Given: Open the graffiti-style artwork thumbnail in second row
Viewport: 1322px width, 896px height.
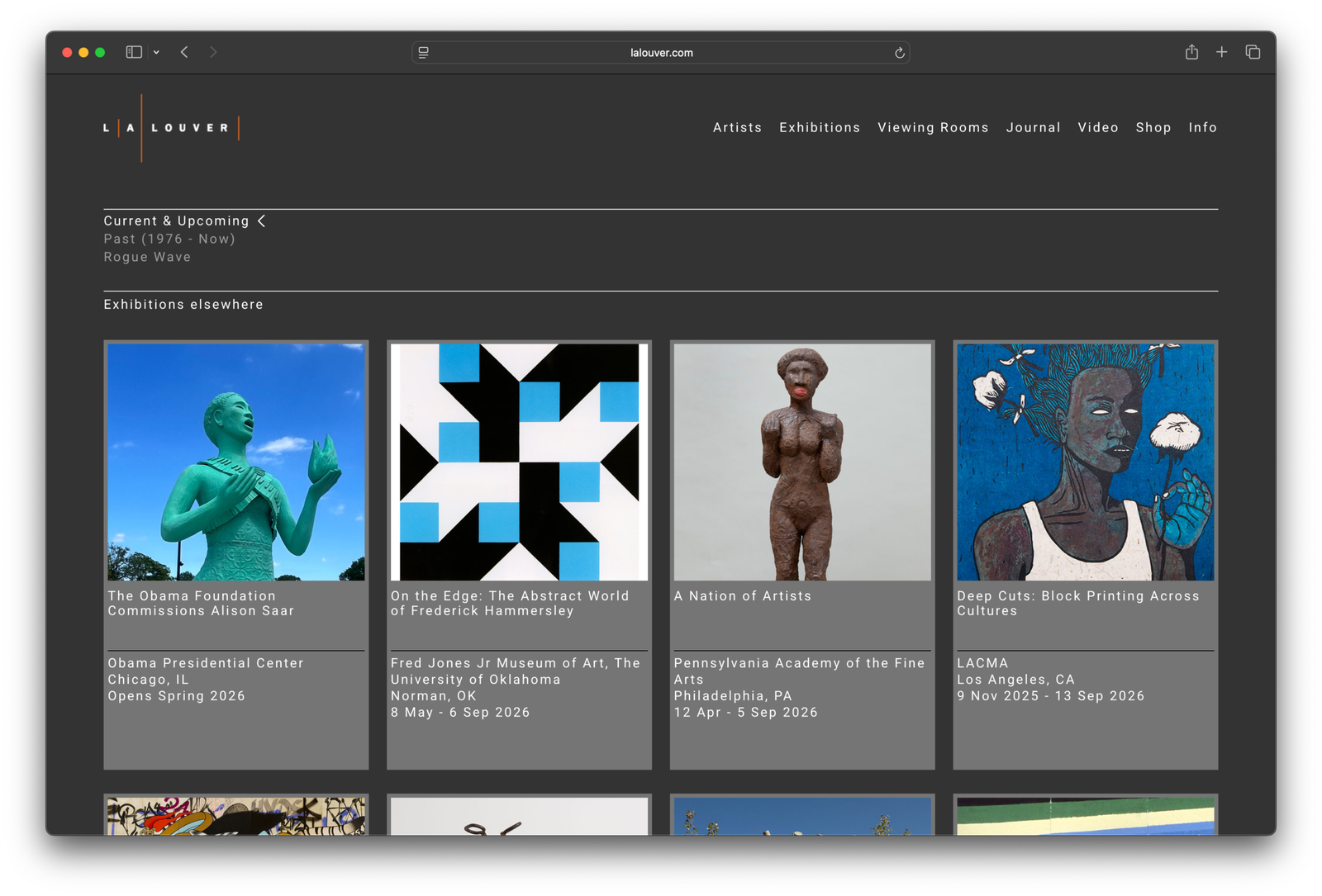Looking at the screenshot, I should coord(236,816).
